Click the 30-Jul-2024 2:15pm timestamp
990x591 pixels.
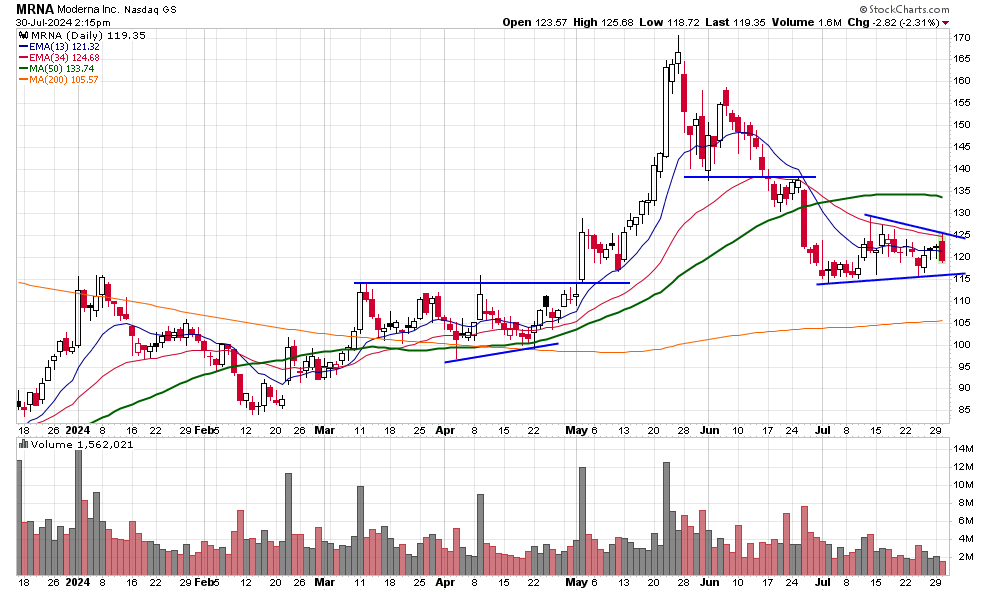[63, 23]
